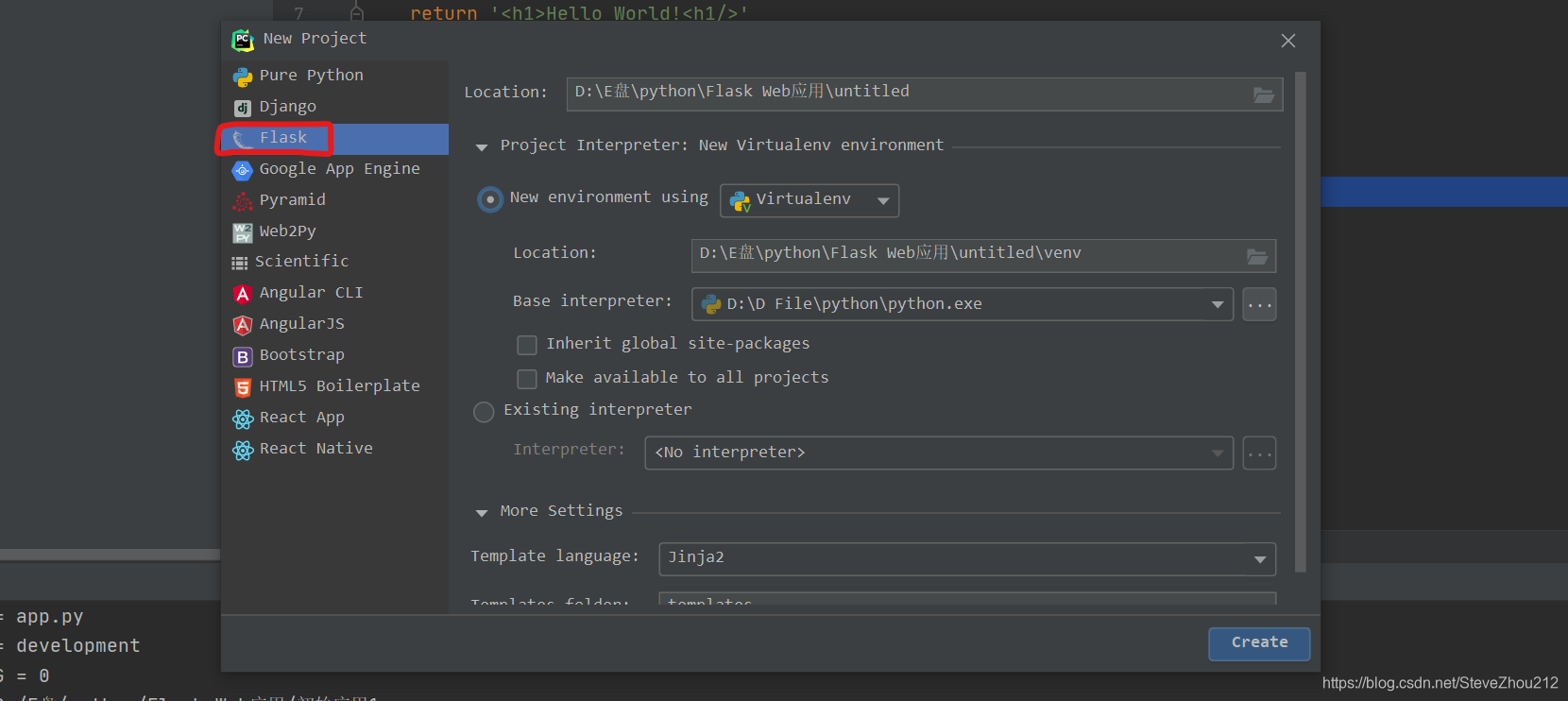Screen dimensions: 1568x701
Task: Open the Virtualenv environment type dropdown
Action: (810, 200)
